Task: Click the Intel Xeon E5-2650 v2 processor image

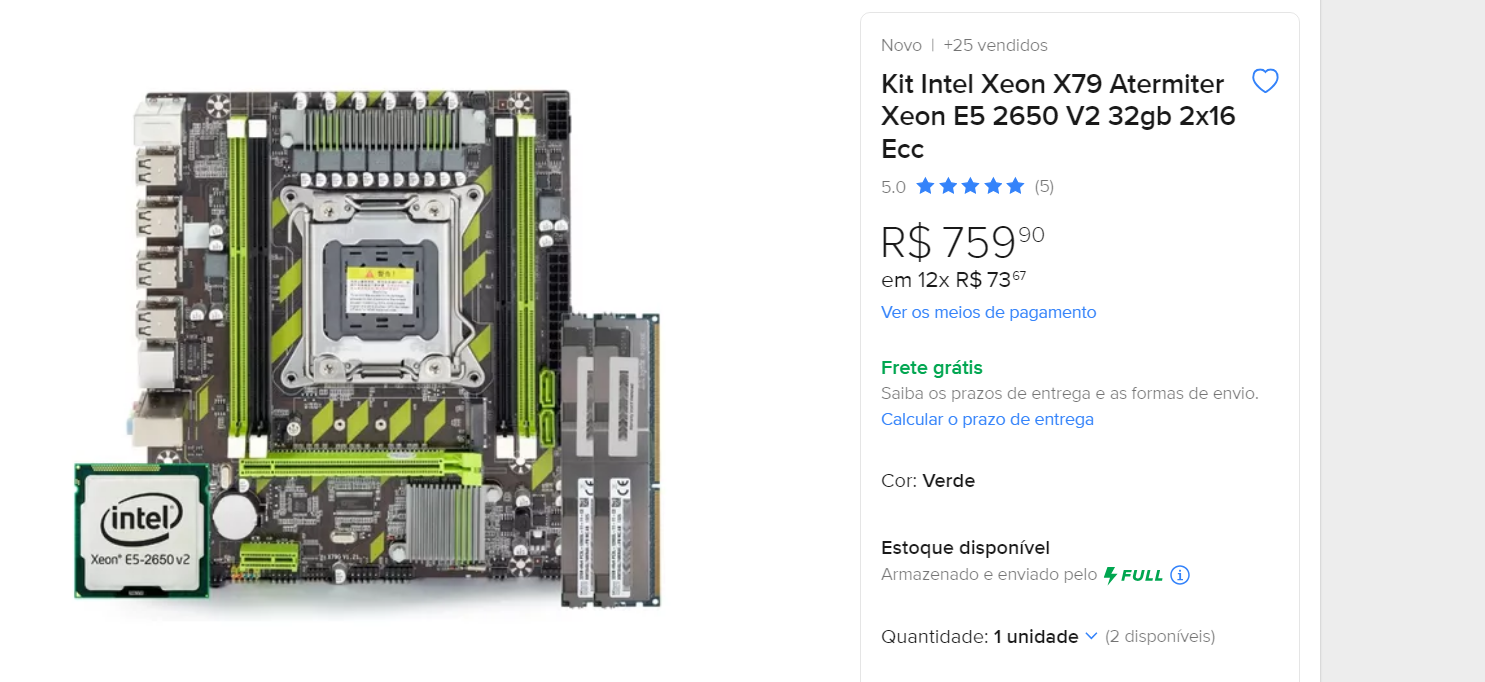Action: click(x=141, y=530)
